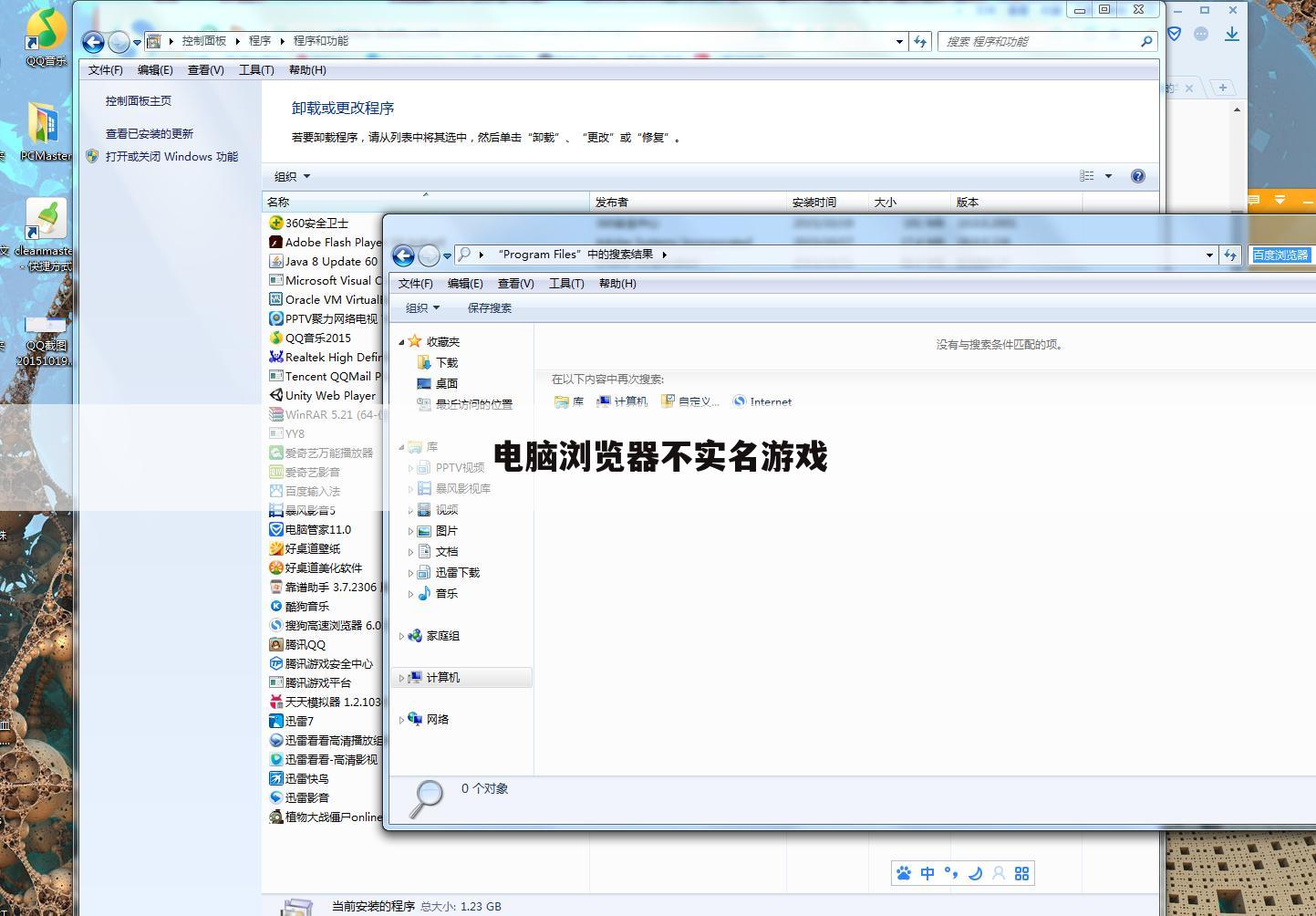1316x916 pixels.
Task: Select 酷狗音乐 icon in program list
Action: coord(276,606)
